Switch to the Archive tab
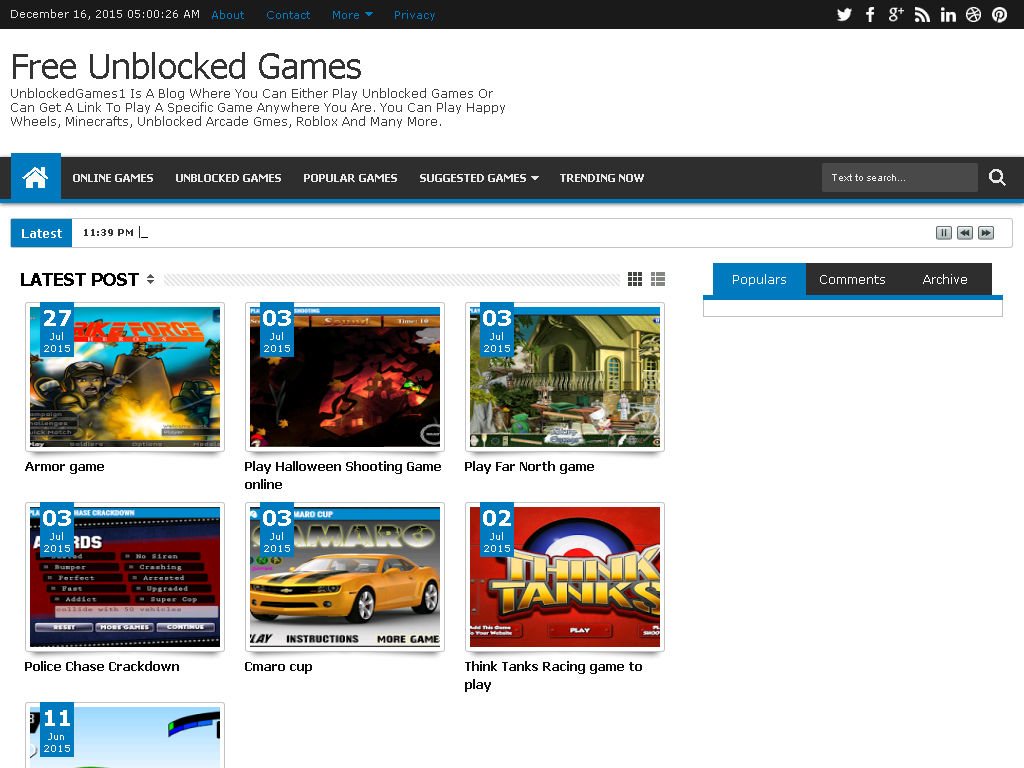The image size is (1024, 768). pos(945,280)
